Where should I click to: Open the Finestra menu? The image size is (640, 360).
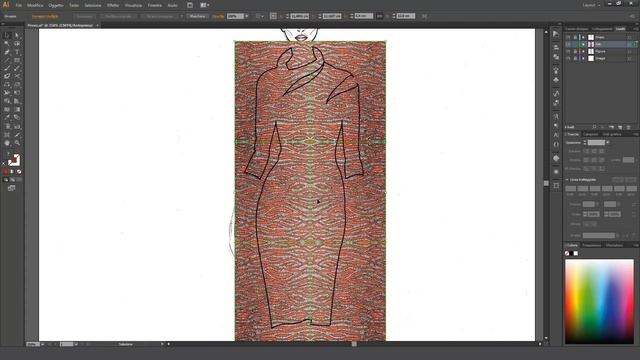[x=155, y=5]
